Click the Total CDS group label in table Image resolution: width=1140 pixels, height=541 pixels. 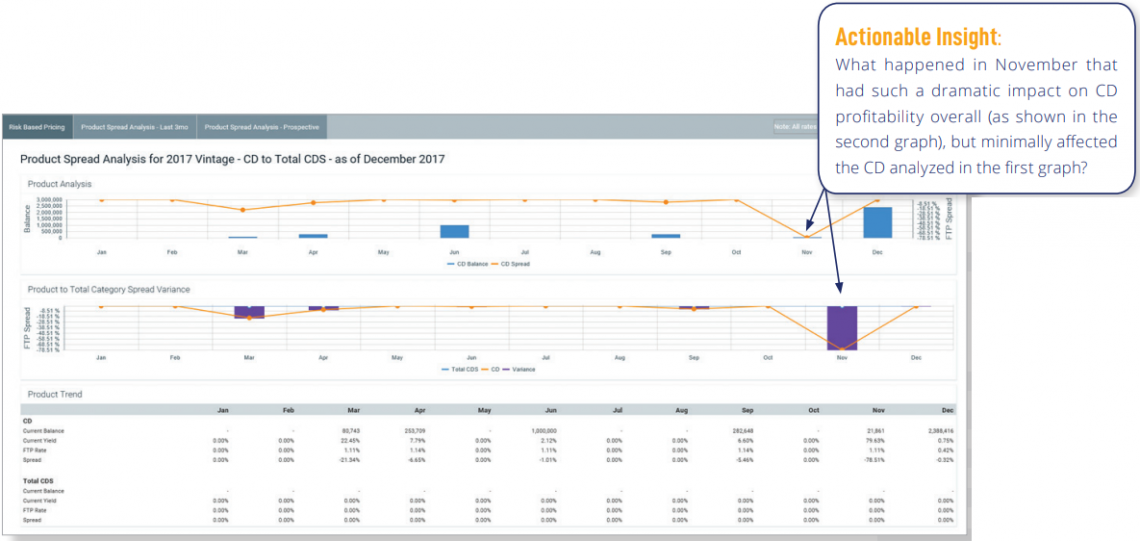(x=36, y=480)
